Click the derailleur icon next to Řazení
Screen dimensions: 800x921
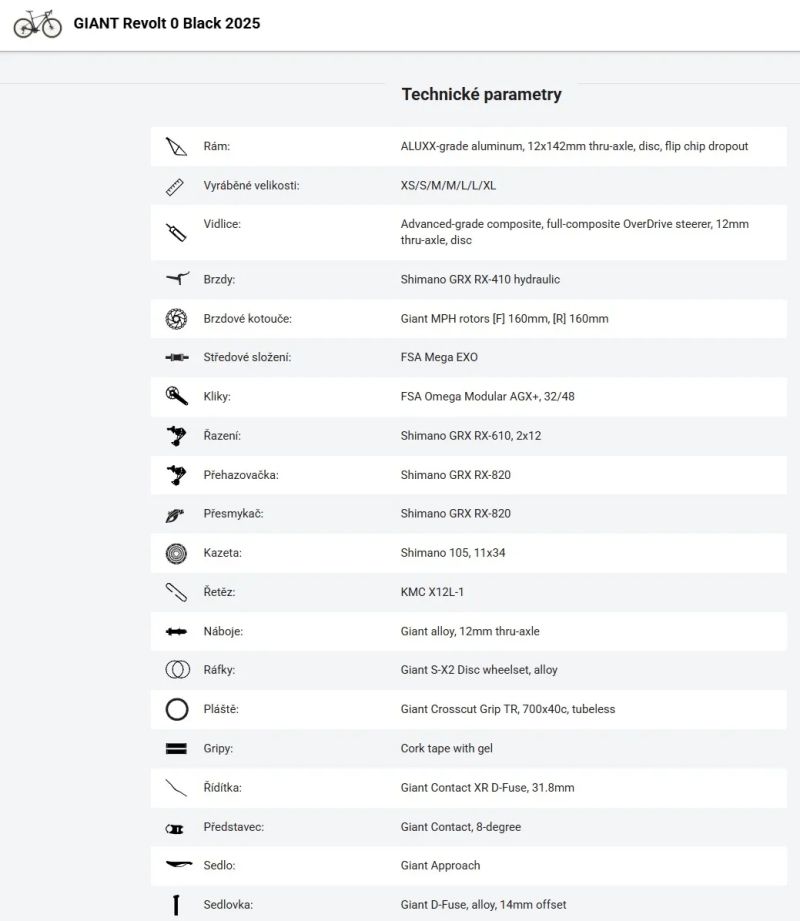tap(176, 436)
